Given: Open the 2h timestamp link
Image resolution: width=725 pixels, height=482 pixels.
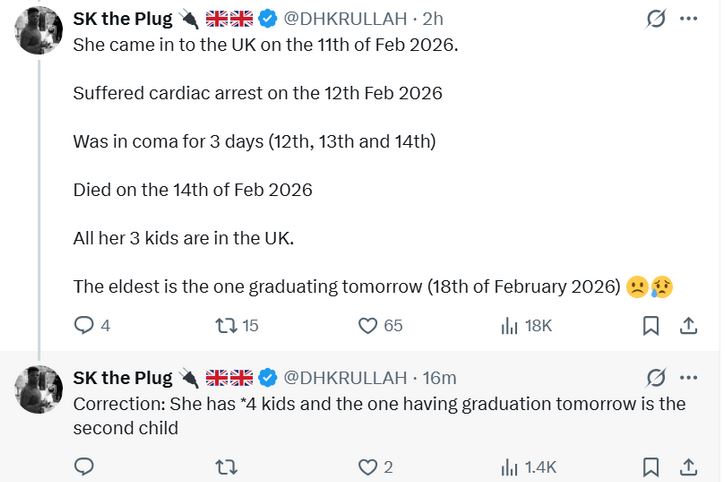Looking at the screenshot, I should tap(433, 19).
